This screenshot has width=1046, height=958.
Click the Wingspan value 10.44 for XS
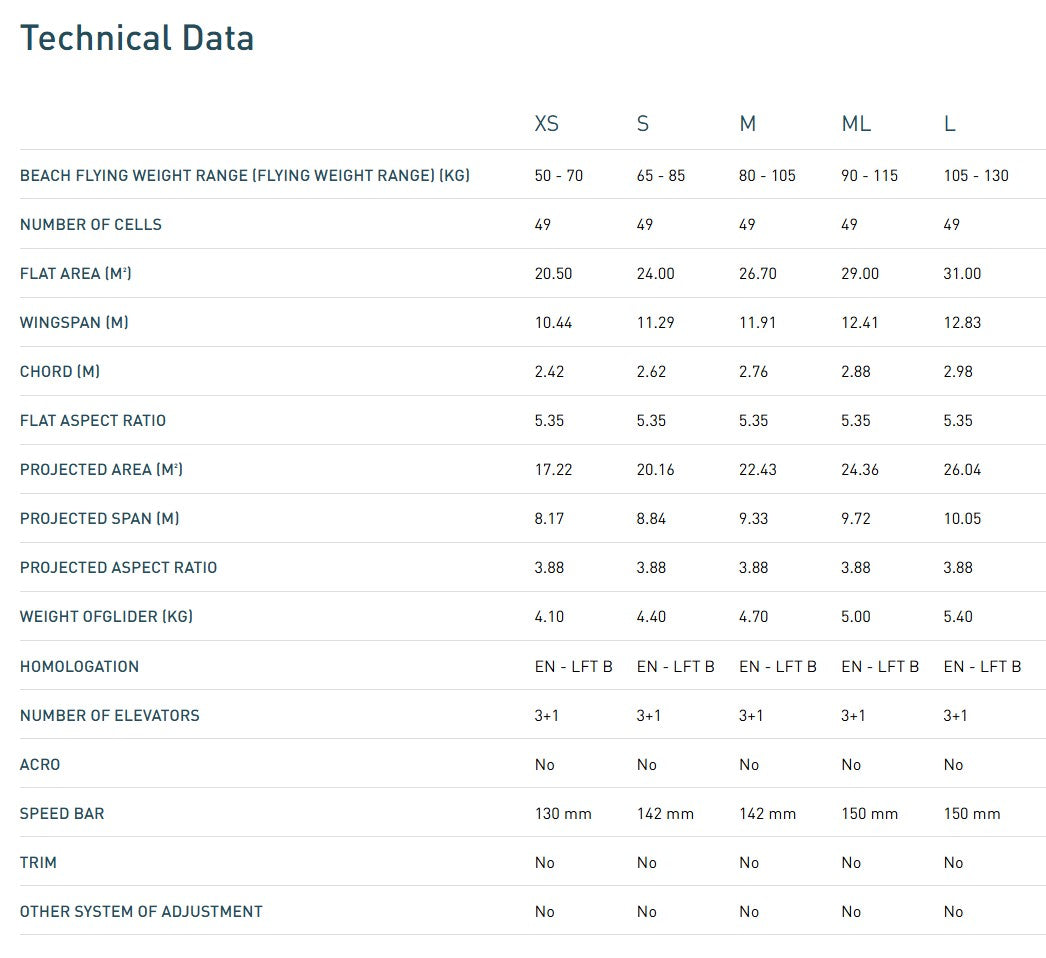[553, 323]
